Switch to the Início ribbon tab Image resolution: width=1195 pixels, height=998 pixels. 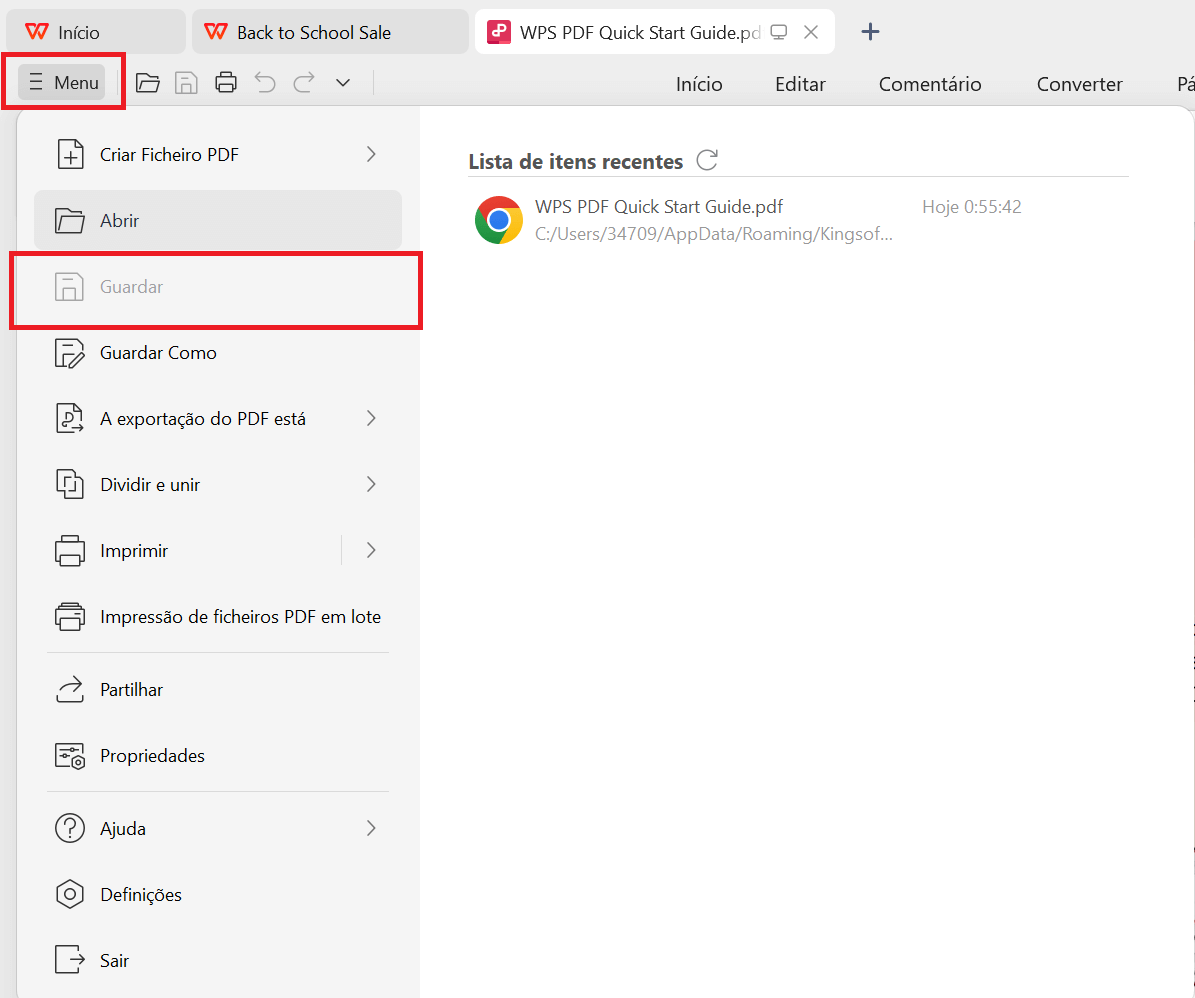(x=699, y=84)
